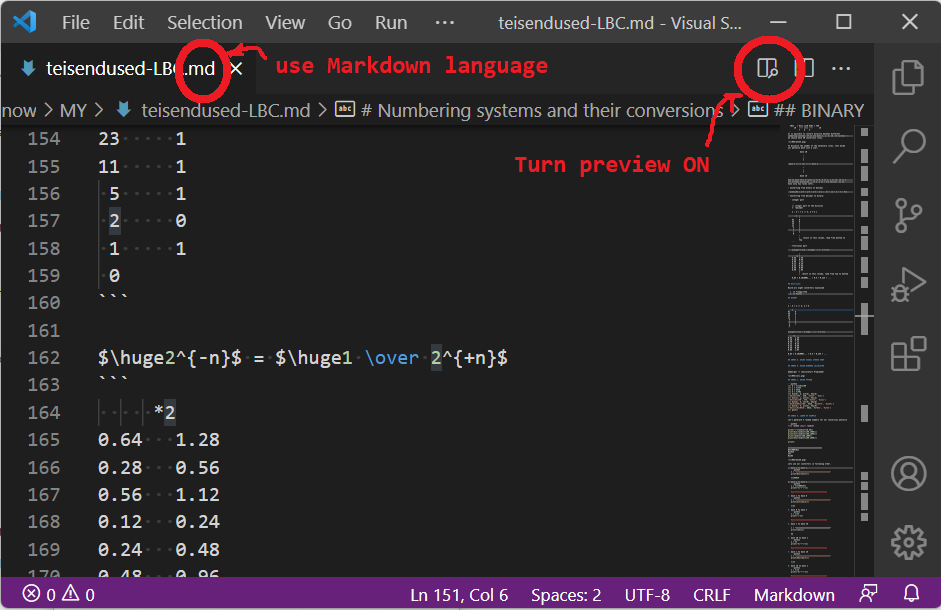The width and height of the screenshot is (941, 610).
Task: Click value '0.24' on line 168
Action: (197, 522)
